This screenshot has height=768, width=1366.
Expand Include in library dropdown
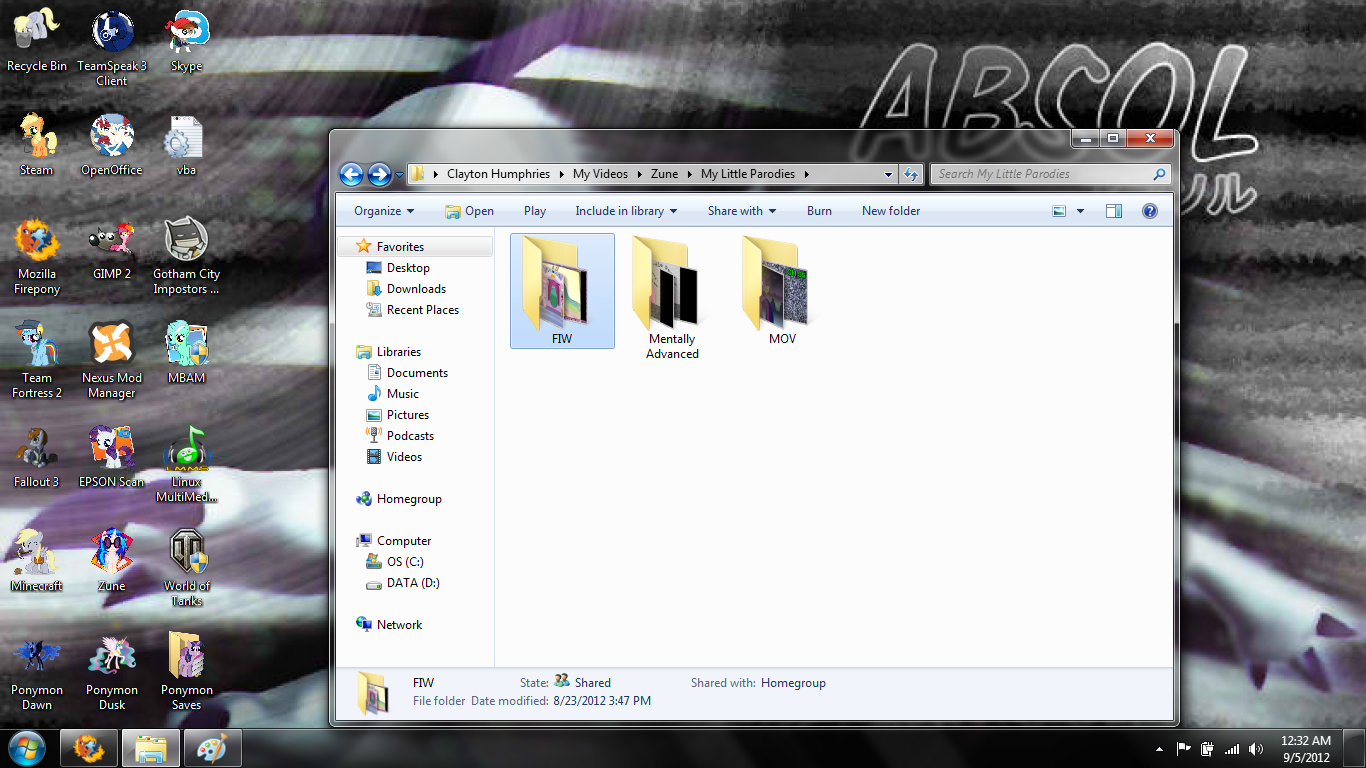pos(626,211)
